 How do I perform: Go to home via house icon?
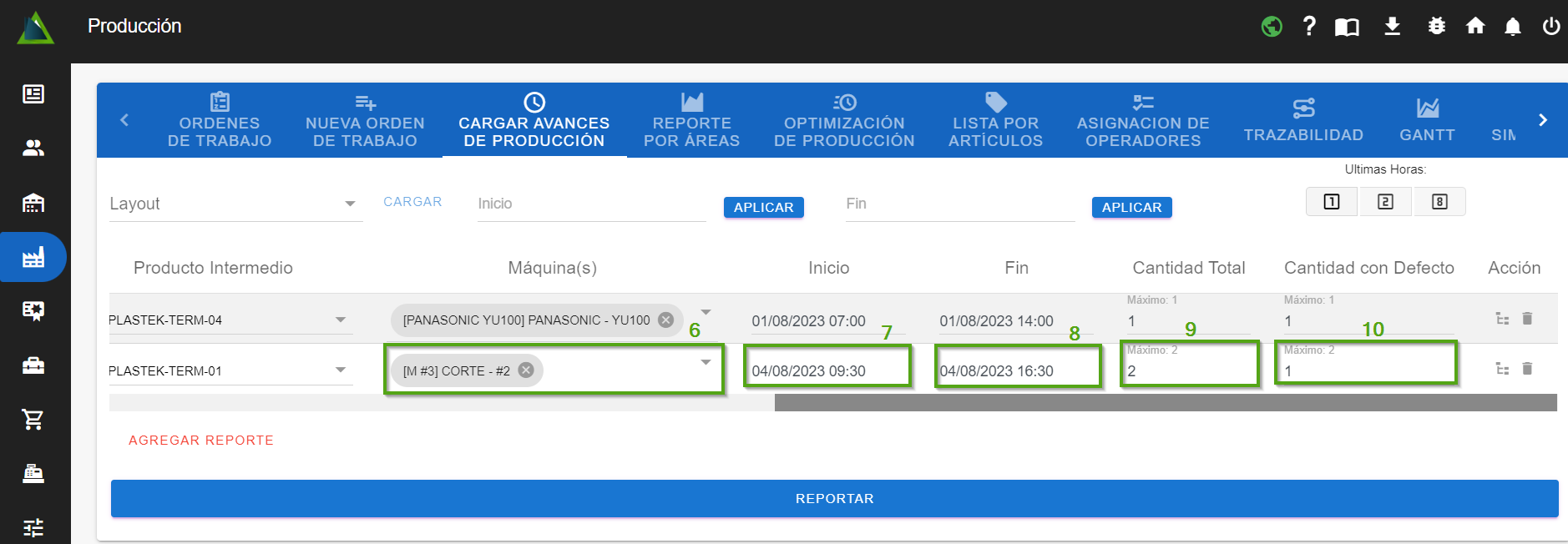[1474, 27]
